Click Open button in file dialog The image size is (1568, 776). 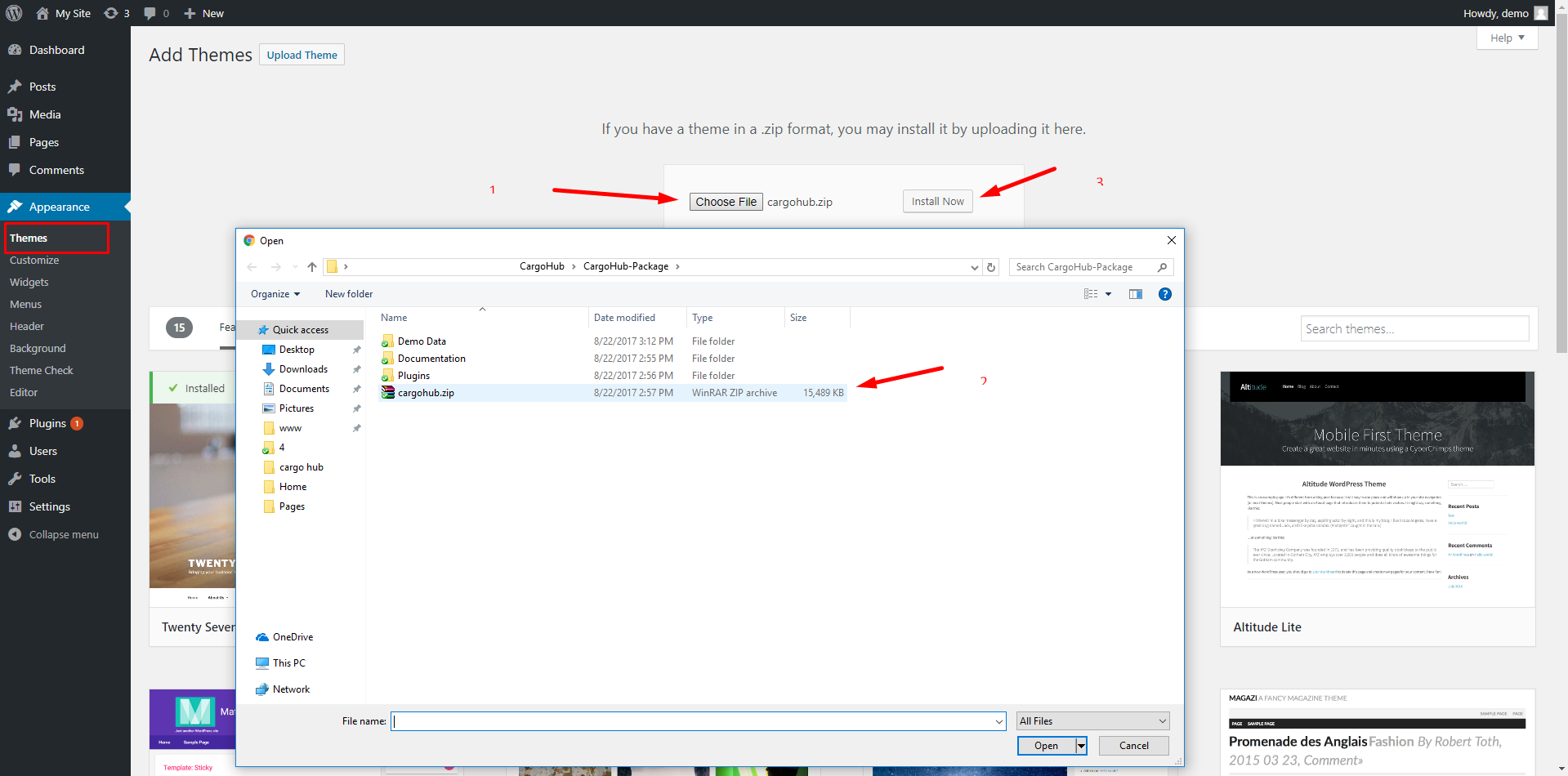coord(1046,746)
